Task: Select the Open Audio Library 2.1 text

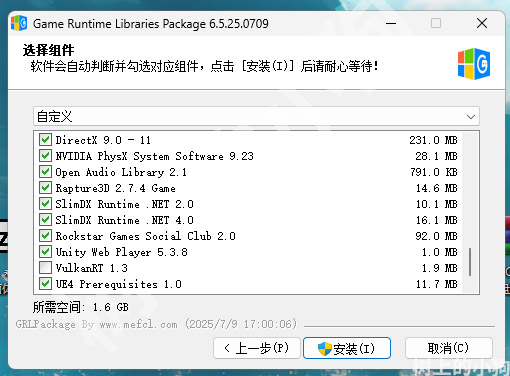Action: point(121,172)
